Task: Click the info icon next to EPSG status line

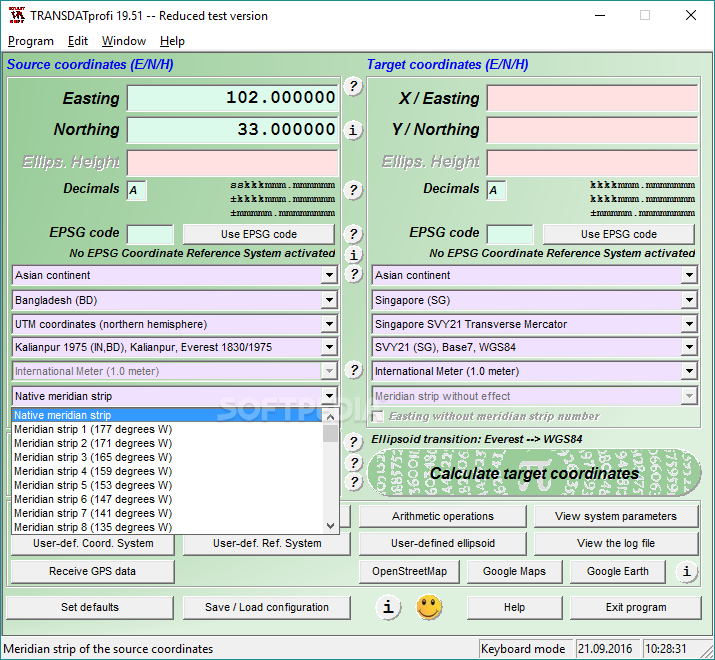Action: 353,255
